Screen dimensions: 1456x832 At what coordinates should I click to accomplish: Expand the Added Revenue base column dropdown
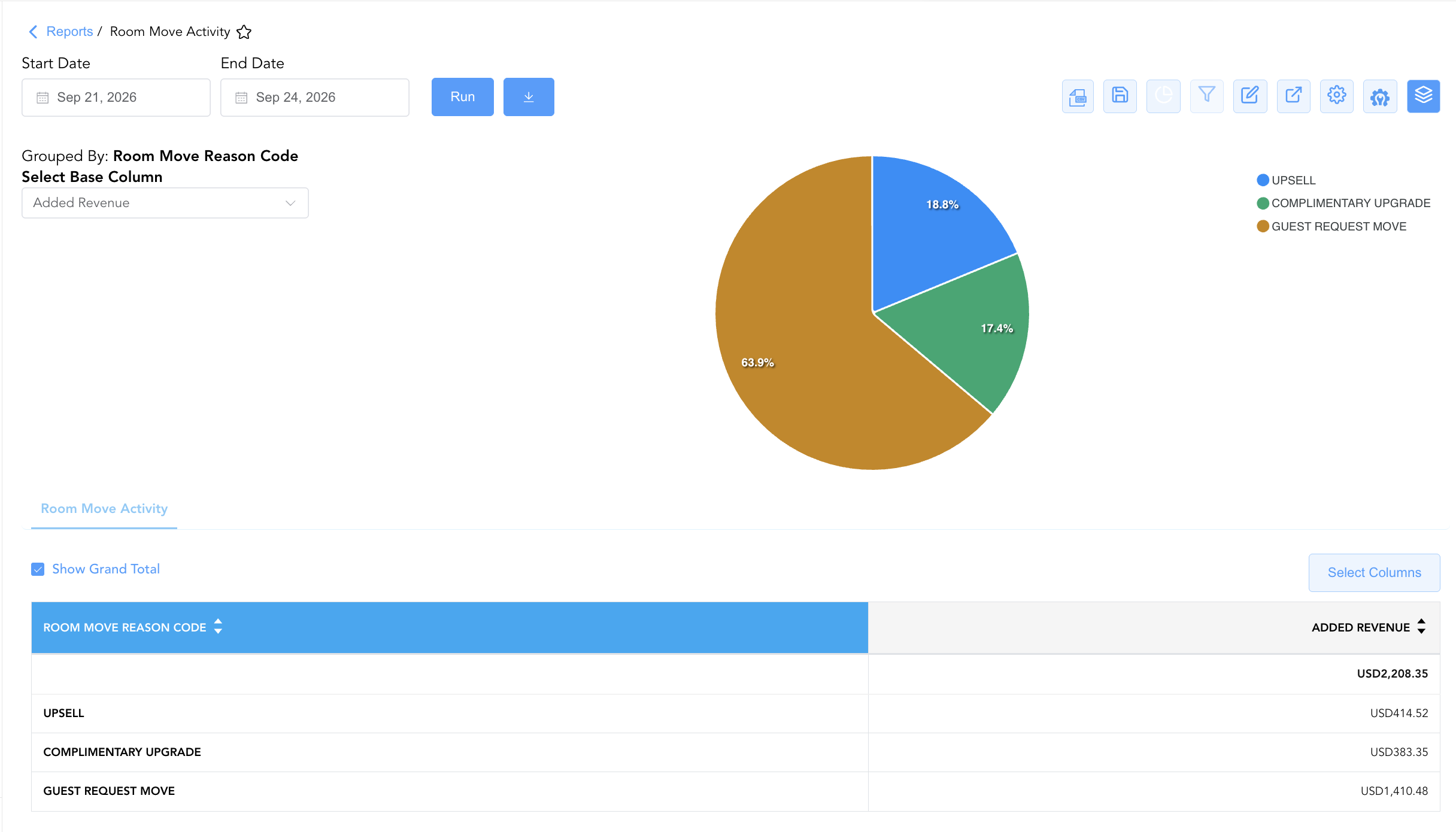(165, 203)
